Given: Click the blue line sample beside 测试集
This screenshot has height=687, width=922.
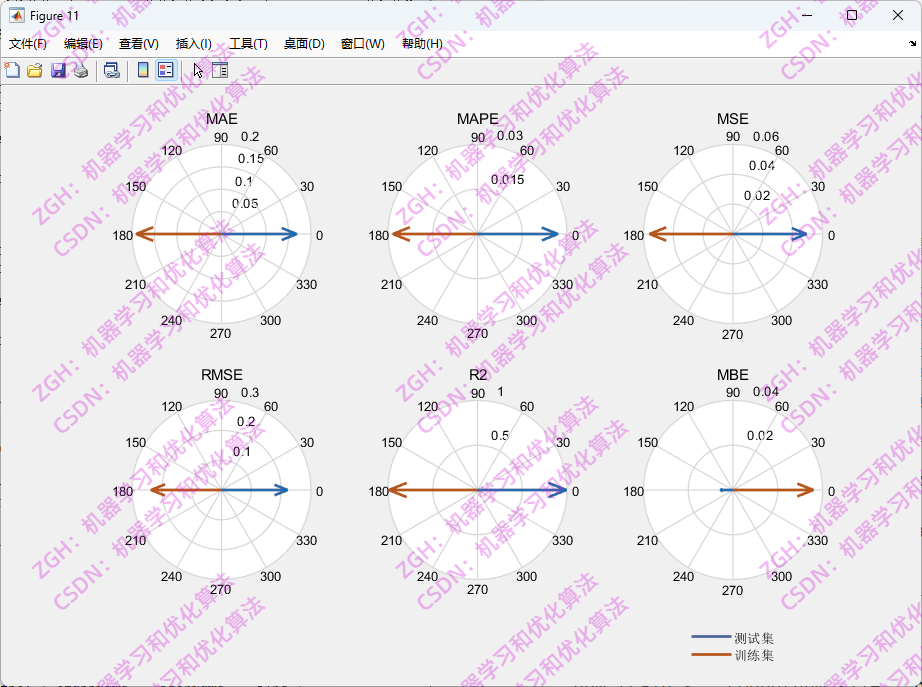Looking at the screenshot, I should click(711, 636).
